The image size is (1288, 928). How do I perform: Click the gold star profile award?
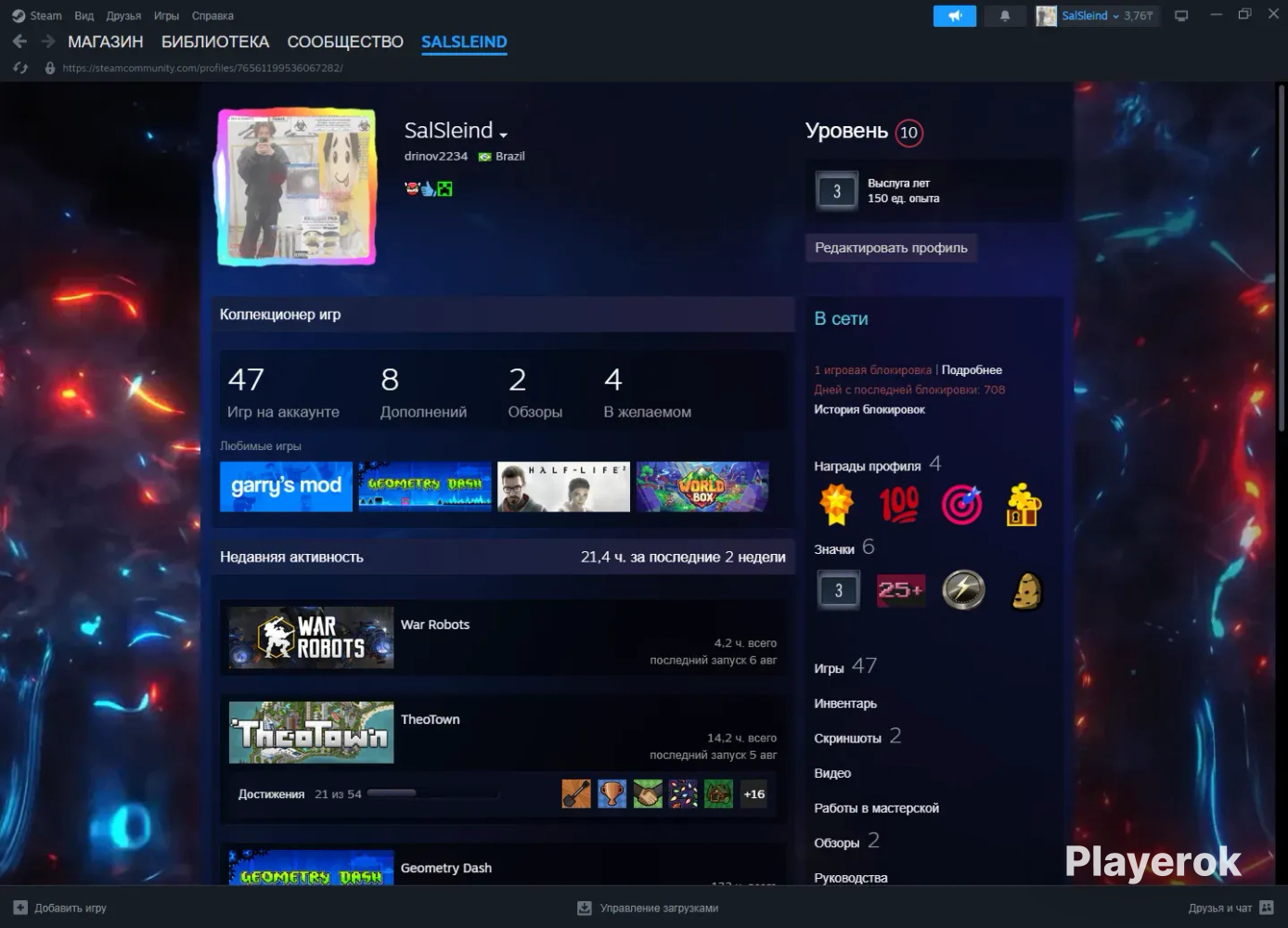[836, 505]
